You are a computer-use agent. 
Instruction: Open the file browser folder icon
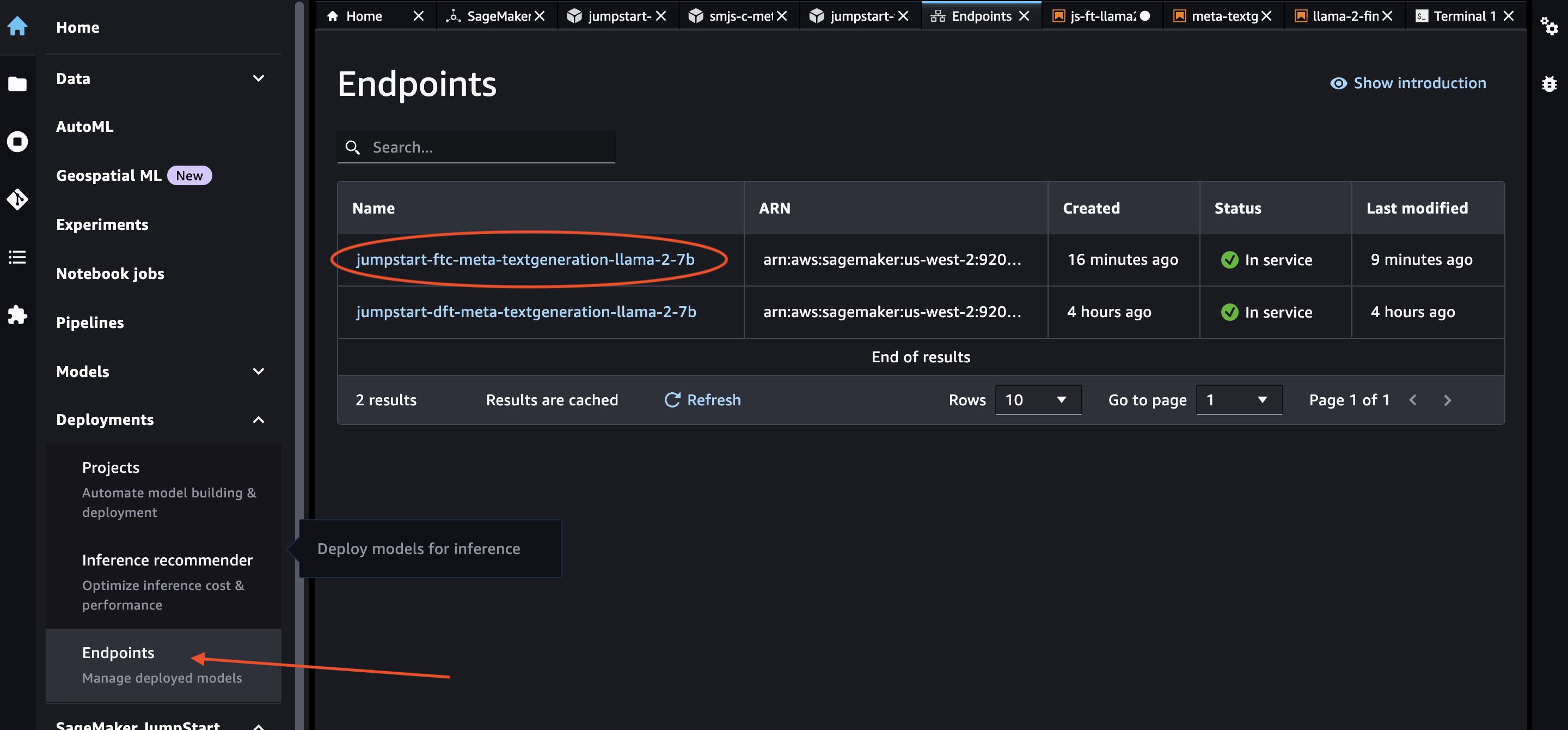pos(17,83)
